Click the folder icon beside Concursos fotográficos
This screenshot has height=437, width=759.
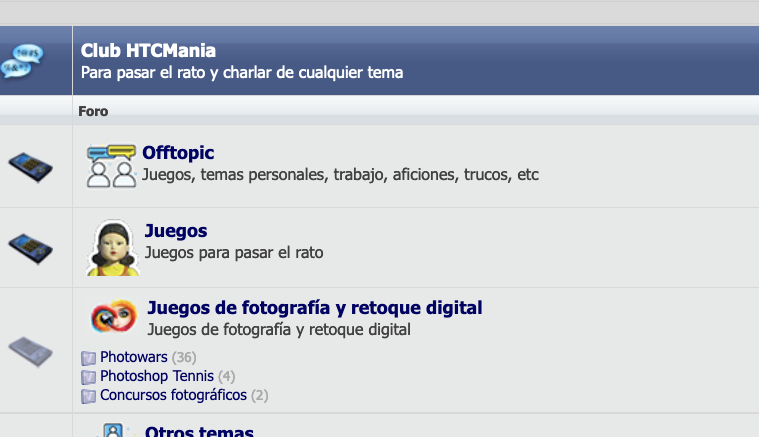pyautogui.click(x=89, y=396)
